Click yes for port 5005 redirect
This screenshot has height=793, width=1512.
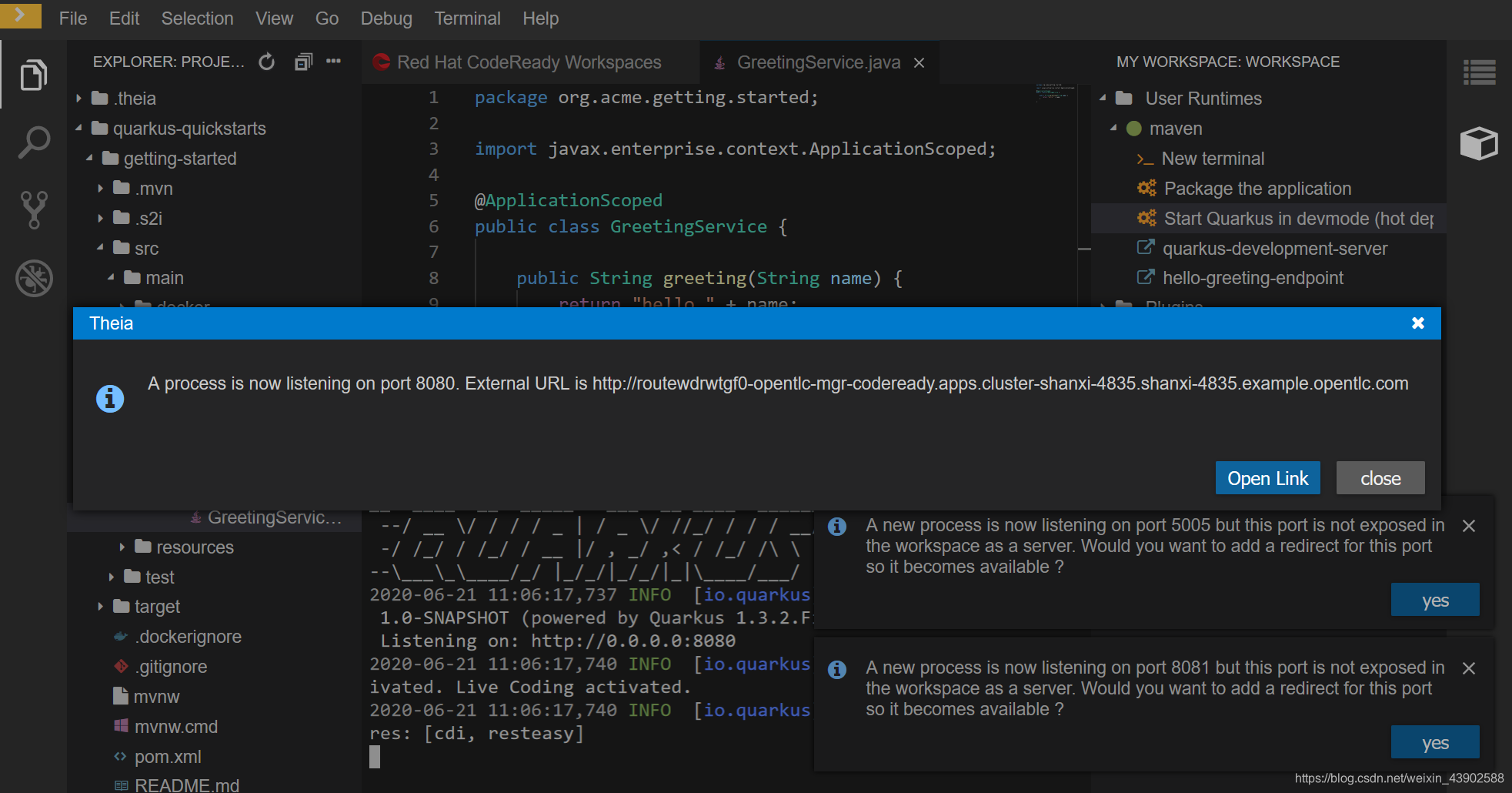coord(1435,600)
